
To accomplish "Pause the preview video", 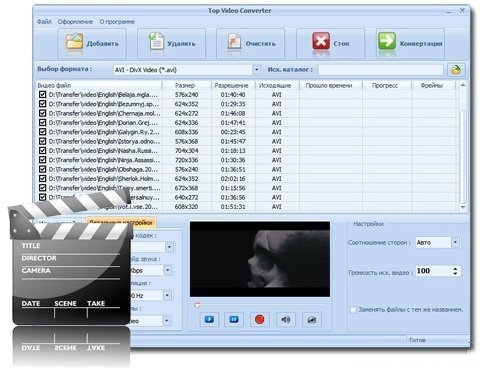I will click(234, 319).
